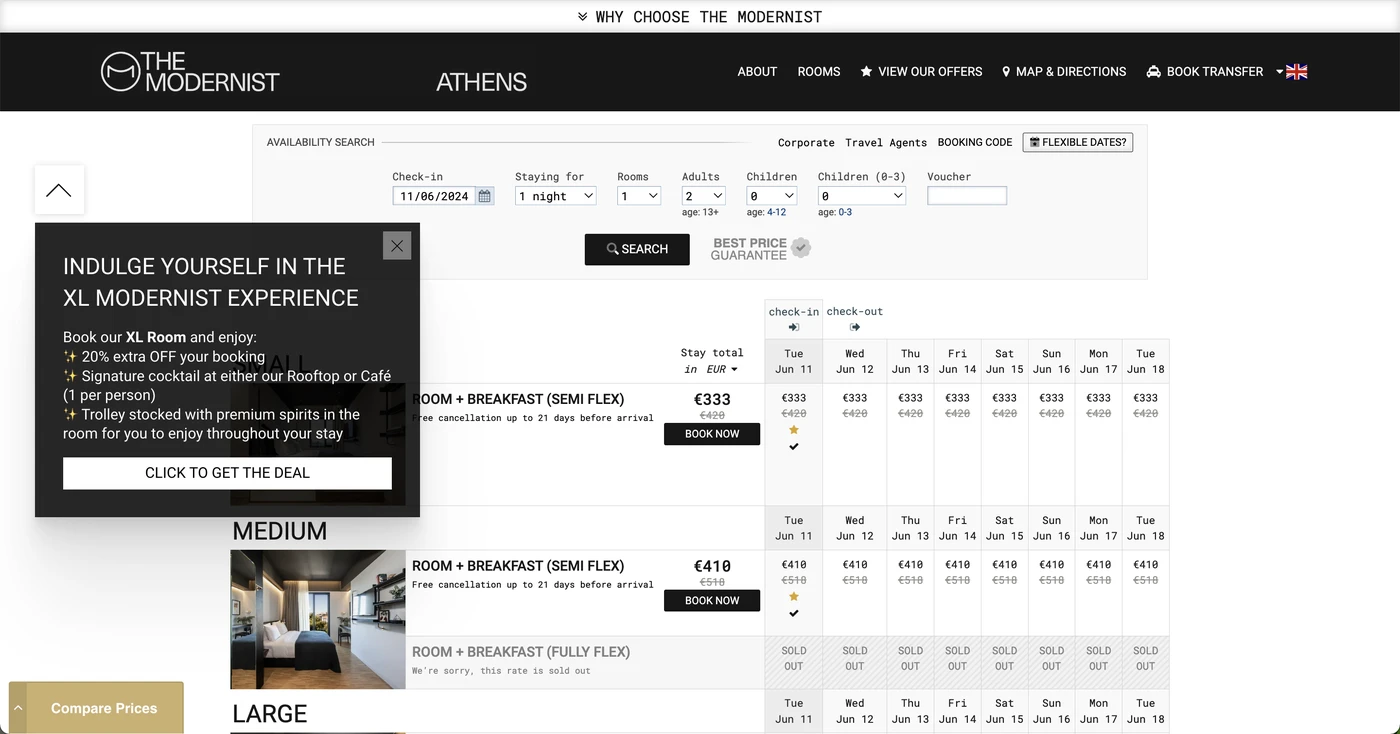Image resolution: width=1400 pixels, height=734 pixels.
Task: Open the About menu item
Action: tap(757, 72)
